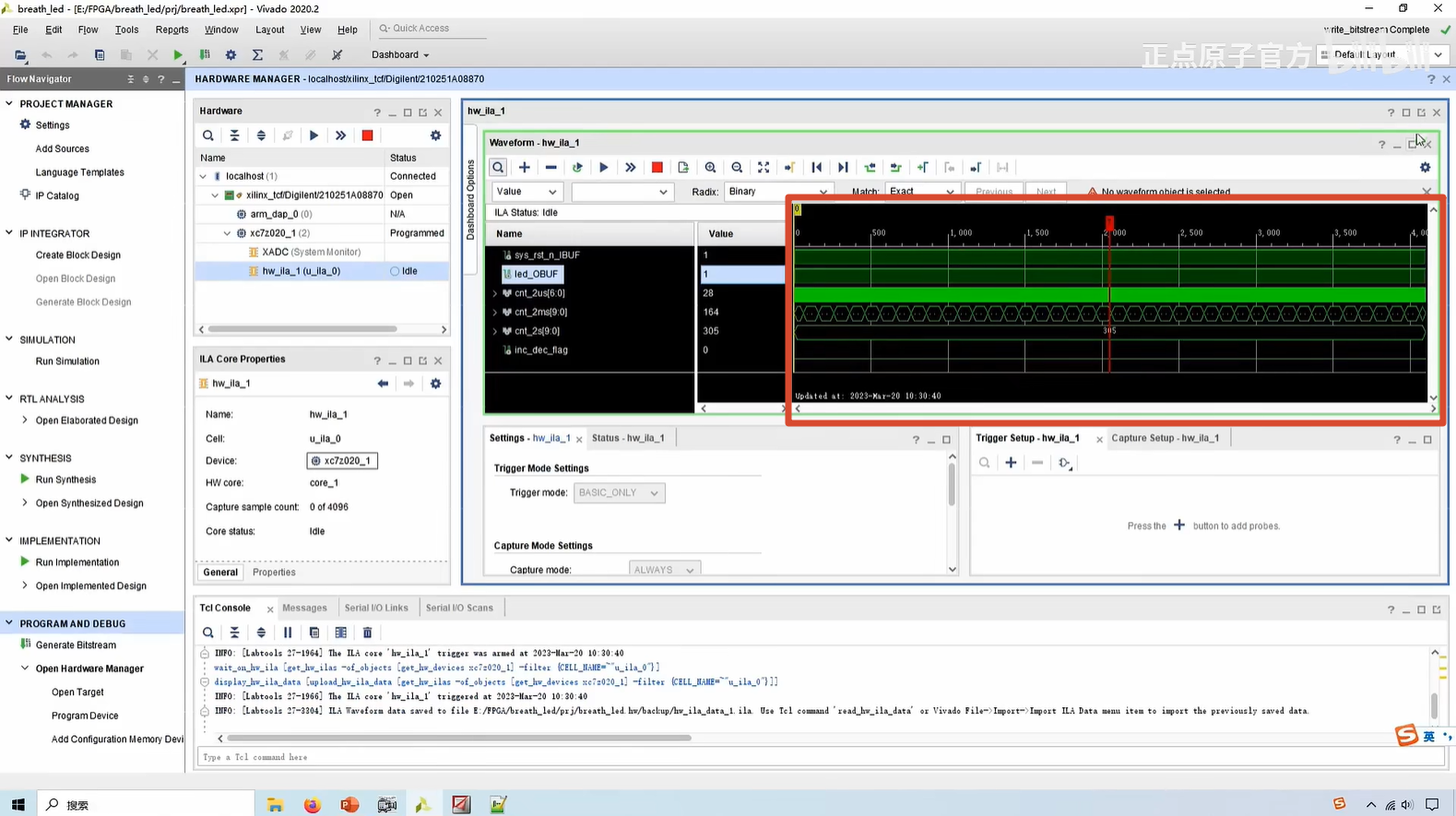
Task: Click Hardware panel horizontal scrollbar
Action: point(302,329)
